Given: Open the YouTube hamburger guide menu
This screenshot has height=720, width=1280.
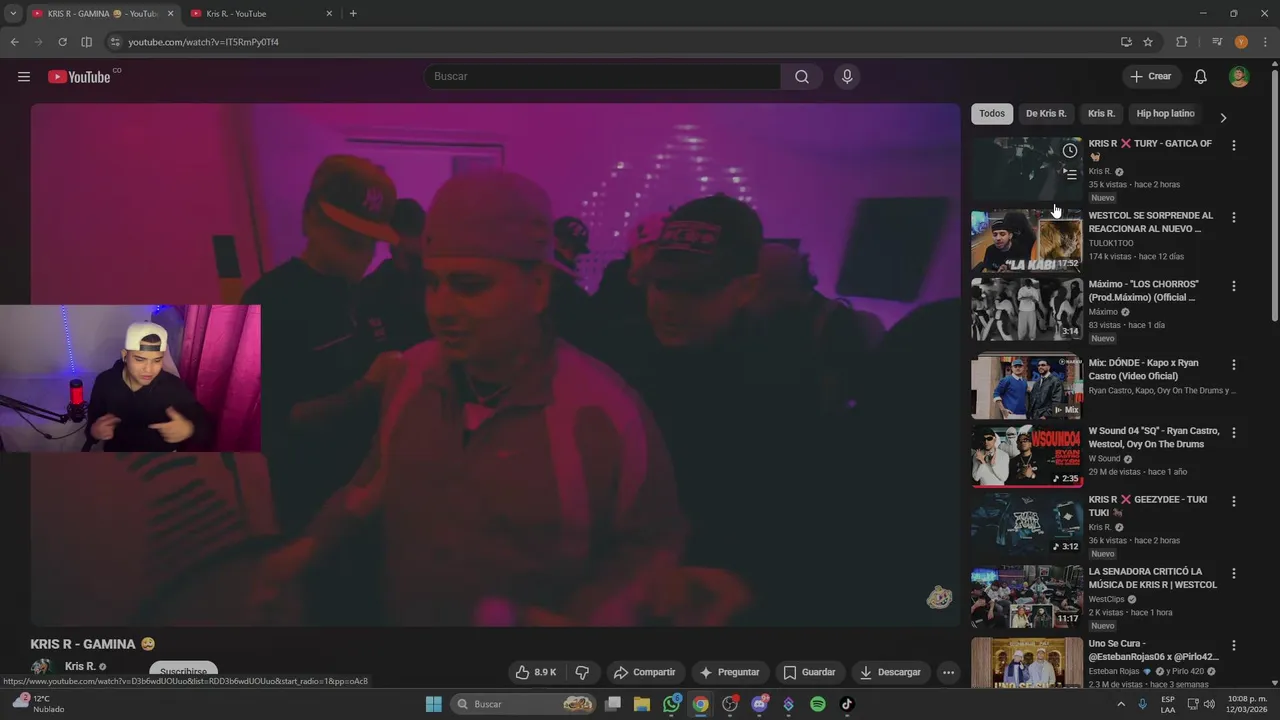Looking at the screenshot, I should click(24, 77).
